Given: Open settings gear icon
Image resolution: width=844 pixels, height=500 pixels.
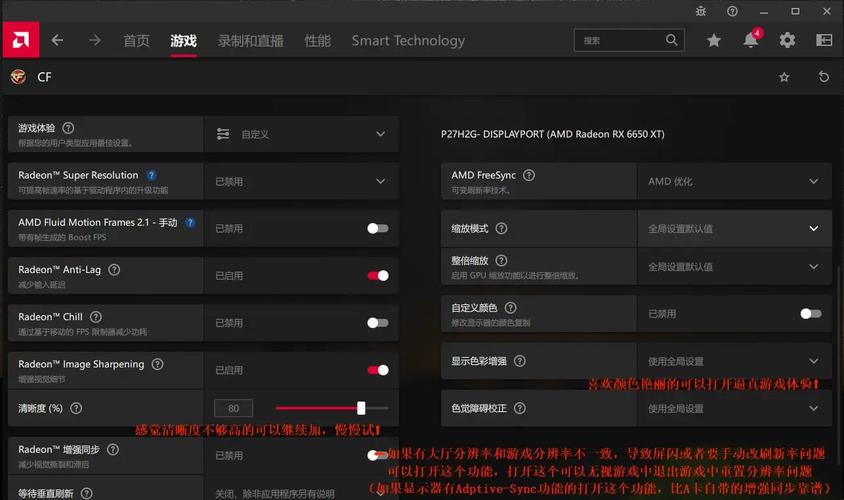Looking at the screenshot, I should 787,40.
